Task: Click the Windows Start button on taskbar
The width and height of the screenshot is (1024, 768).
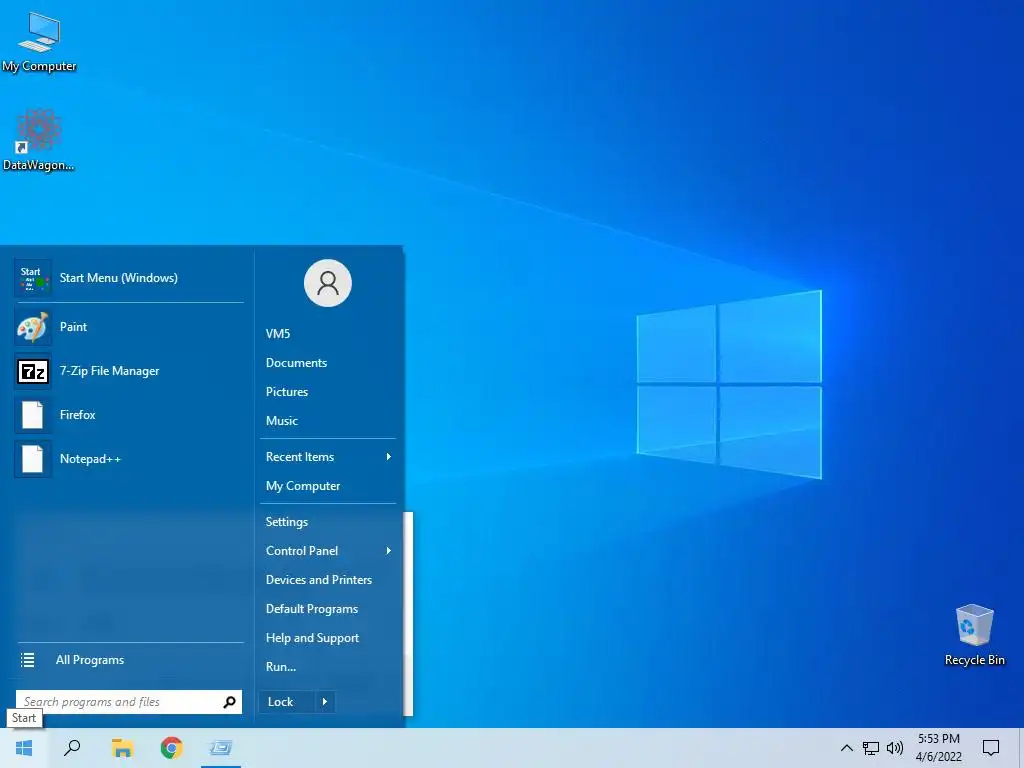Action: [24, 748]
